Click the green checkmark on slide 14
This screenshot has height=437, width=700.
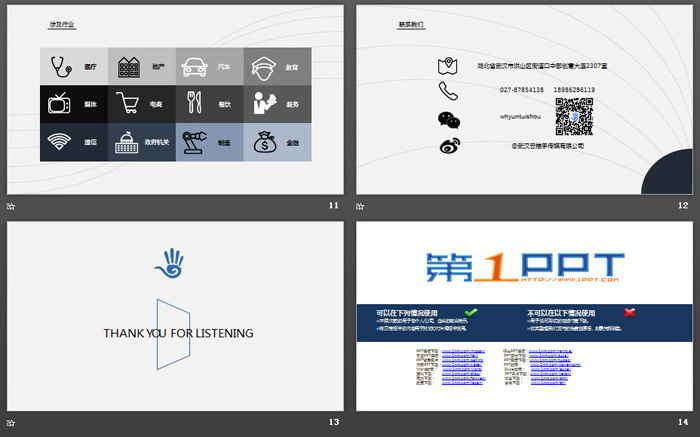[471, 312]
